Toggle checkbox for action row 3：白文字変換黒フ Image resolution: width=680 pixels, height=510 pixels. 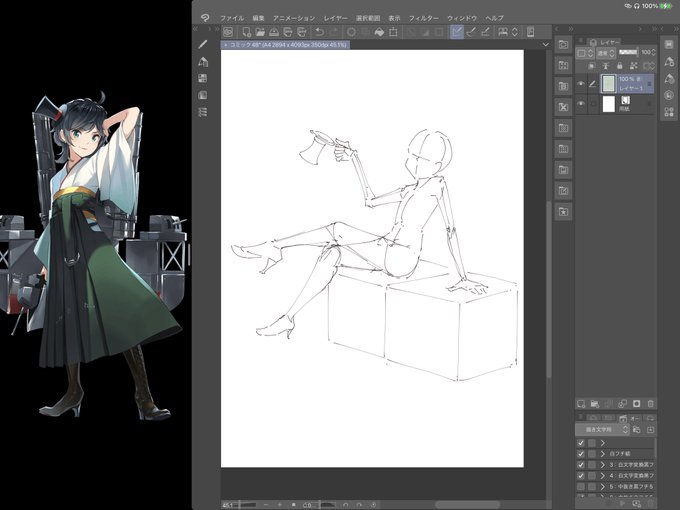[581, 465]
